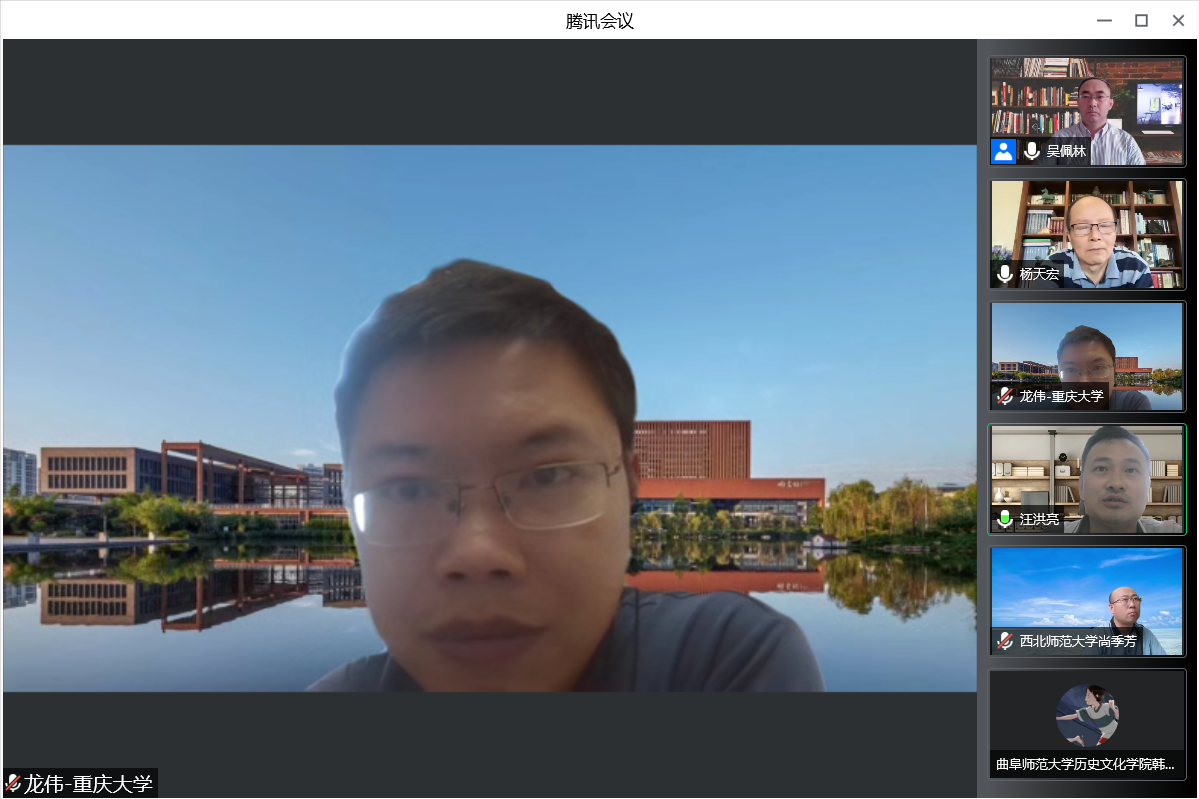
Task: Click the blue host icon beside 吴佩林
Action: click(1003, 151)
